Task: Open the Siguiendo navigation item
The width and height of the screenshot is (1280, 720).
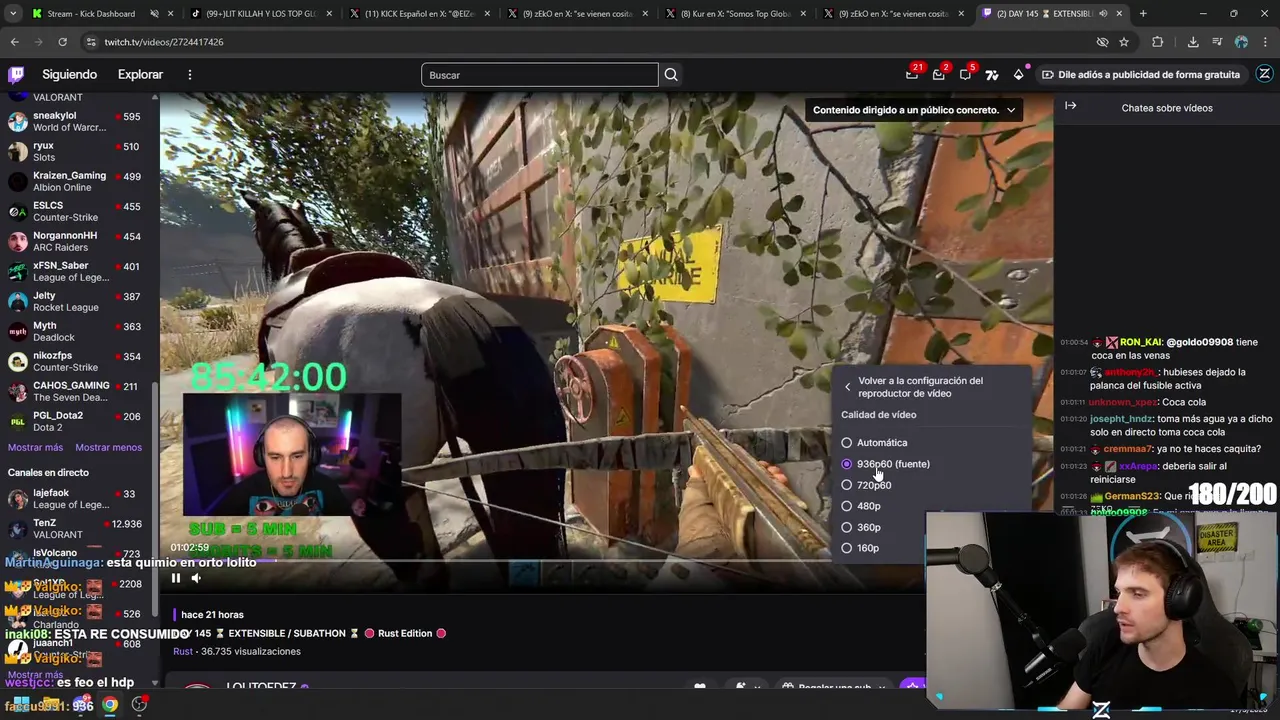Action: [x=69, y=75]
